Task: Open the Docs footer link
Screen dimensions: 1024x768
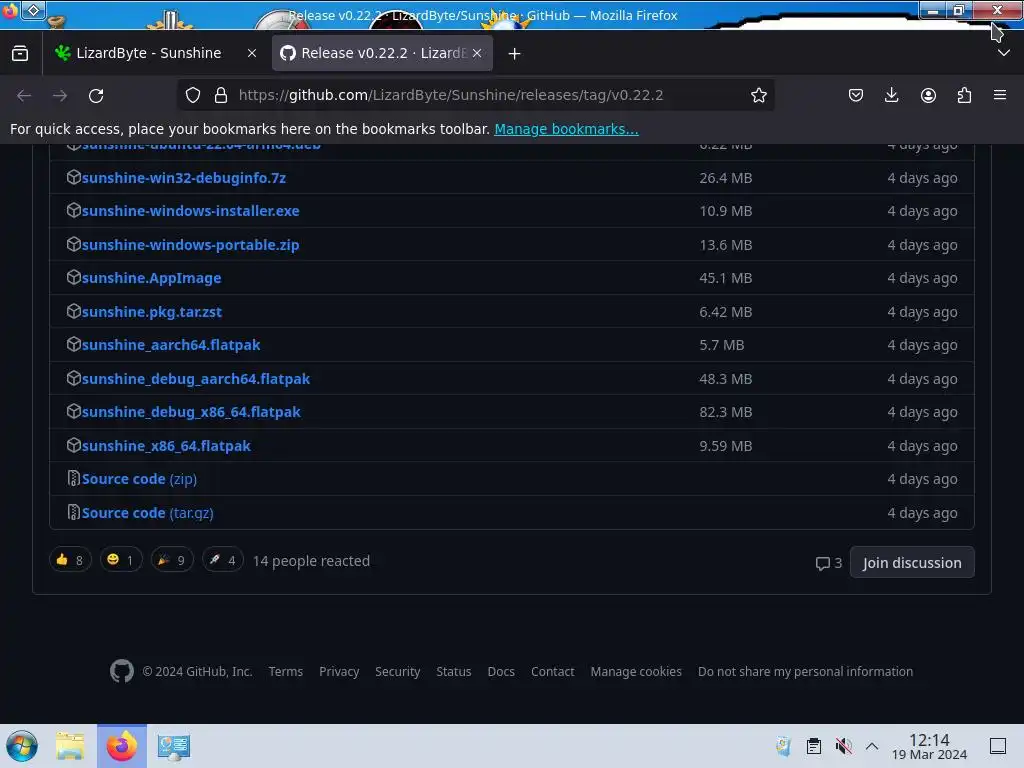Action: (501, 671)
